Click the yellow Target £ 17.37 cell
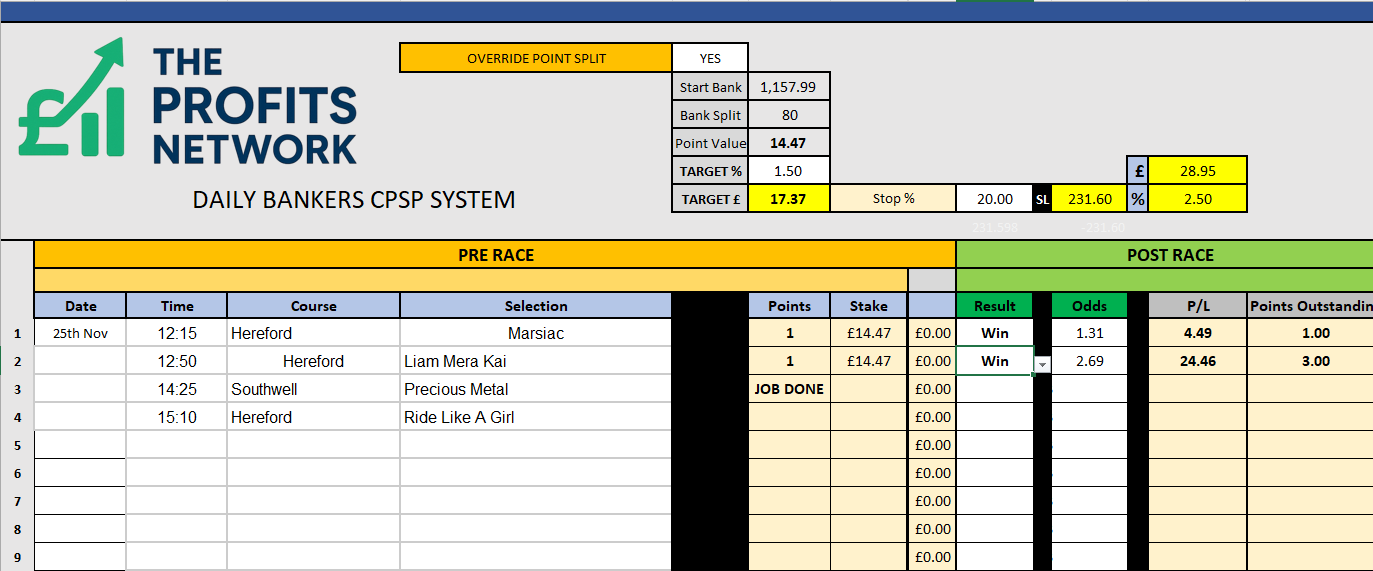The height and width of the screenshot is (571, 1373). (x=788, y=199)
